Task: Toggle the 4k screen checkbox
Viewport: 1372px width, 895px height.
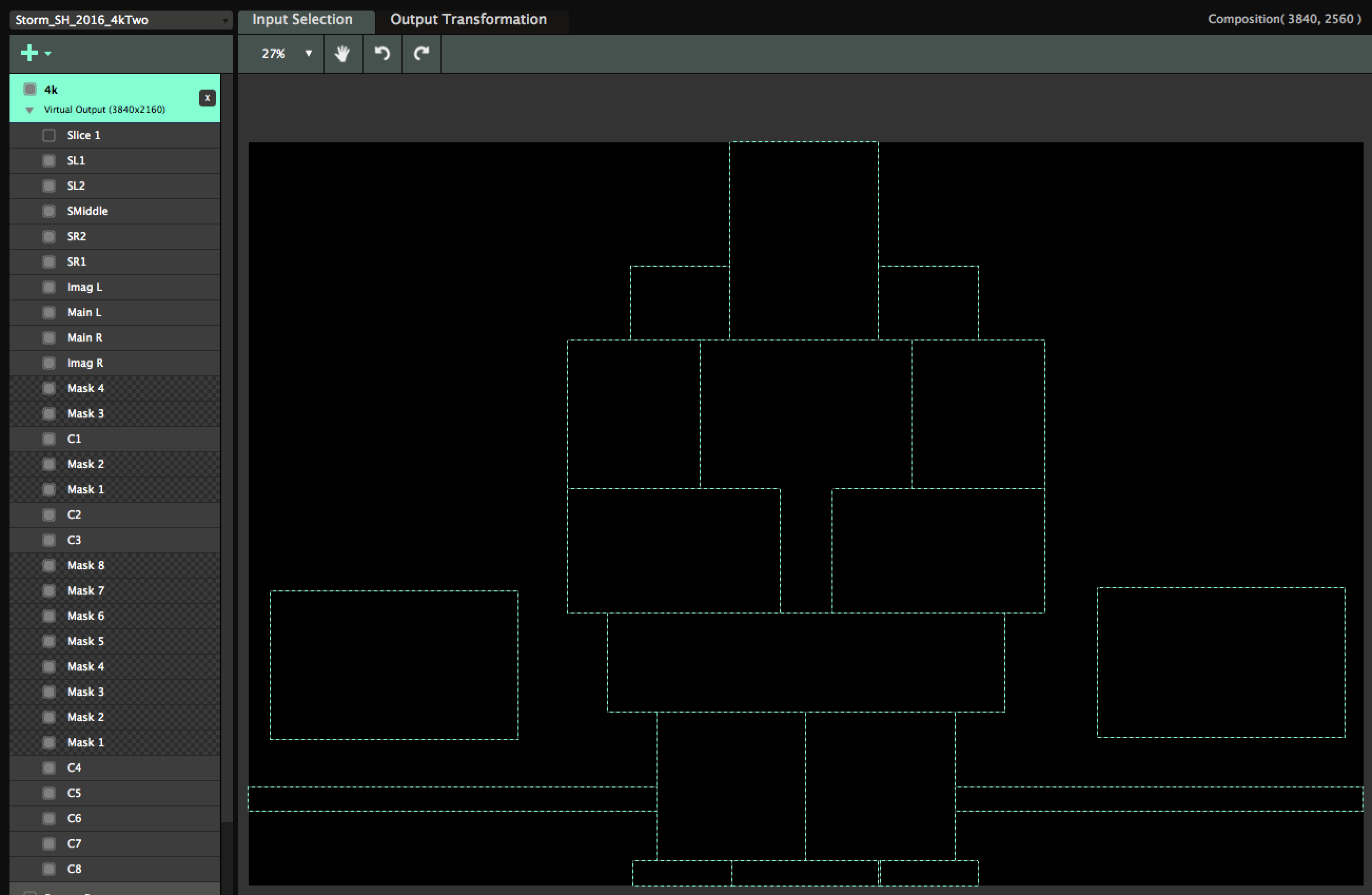Action: (30, 90)
